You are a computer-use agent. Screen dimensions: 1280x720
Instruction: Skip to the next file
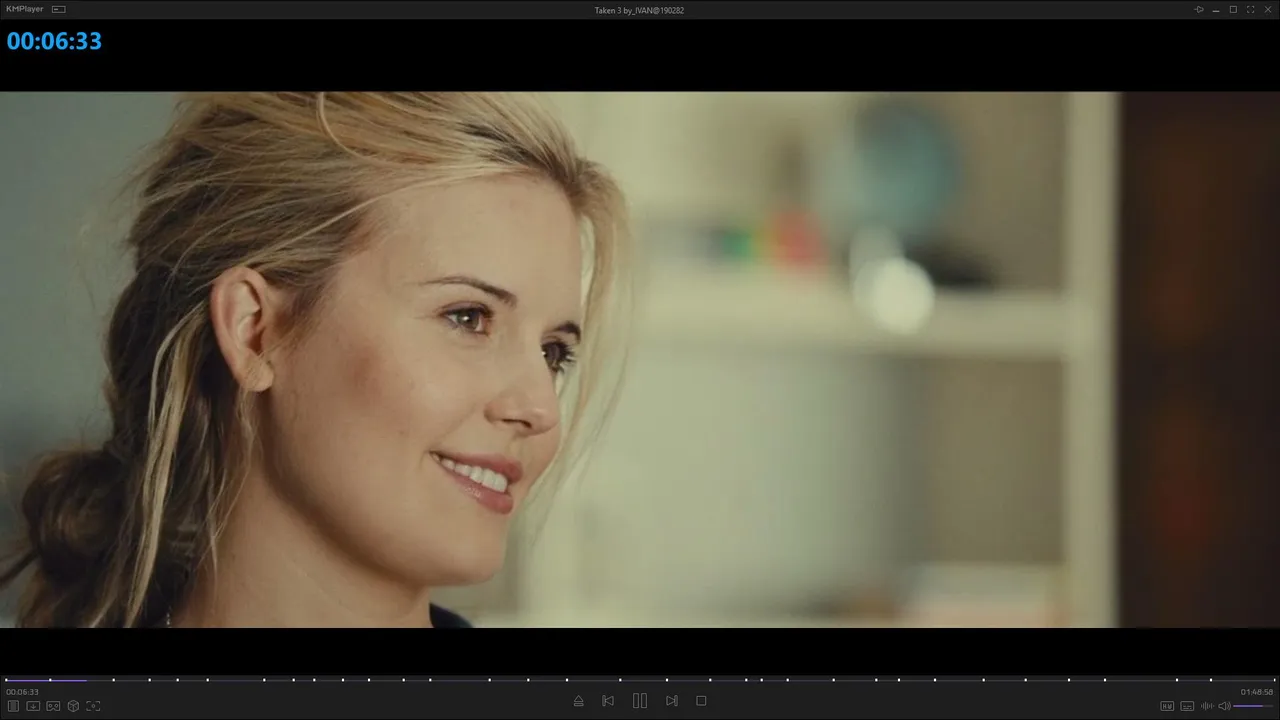(x=672, y=701)
